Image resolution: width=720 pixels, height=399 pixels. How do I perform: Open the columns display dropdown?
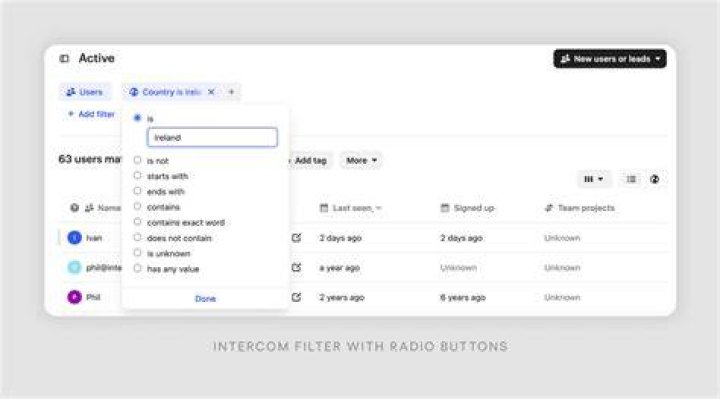pyautogui.click(x=594, y=179)
